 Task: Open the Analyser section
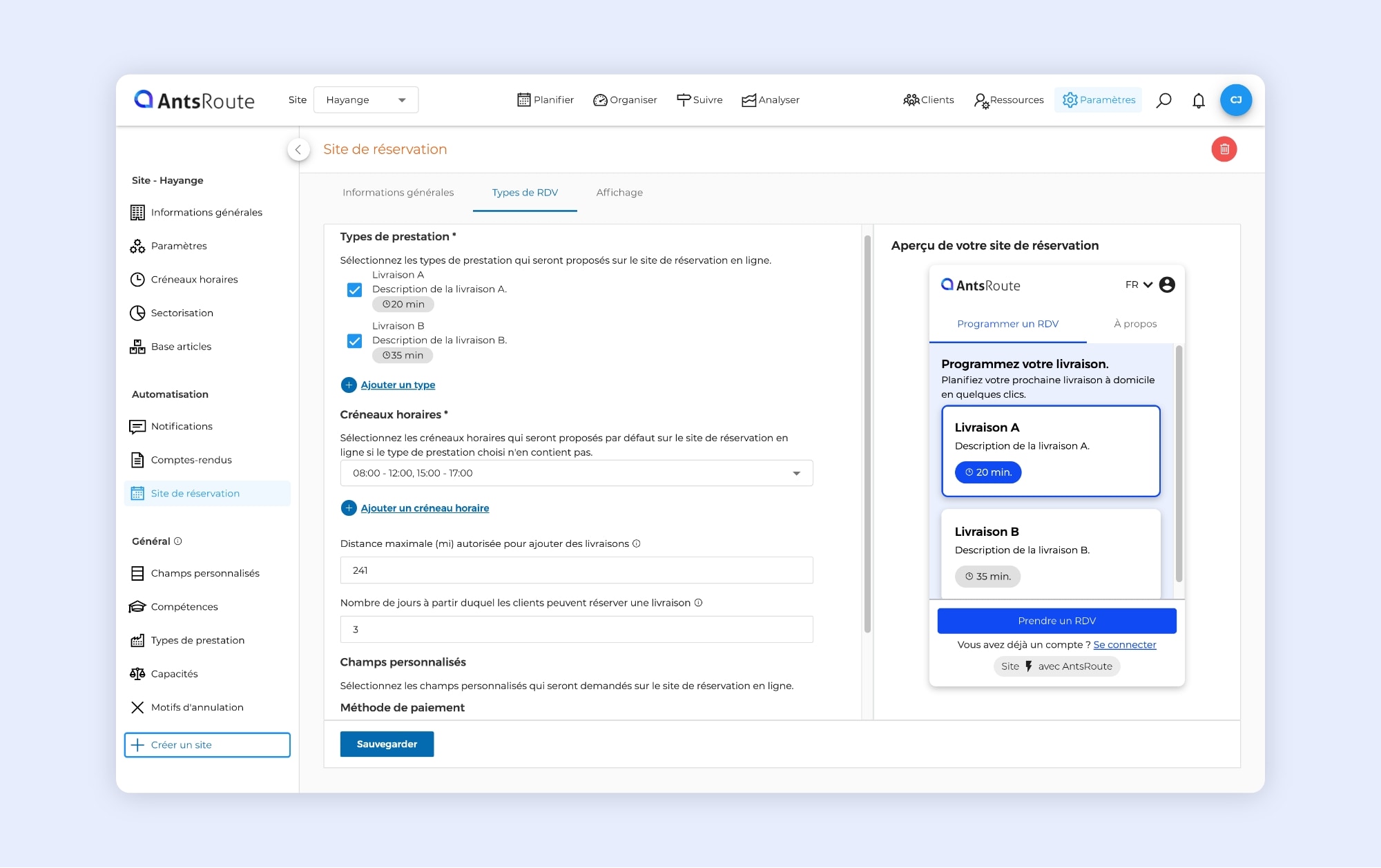(771, 99)
